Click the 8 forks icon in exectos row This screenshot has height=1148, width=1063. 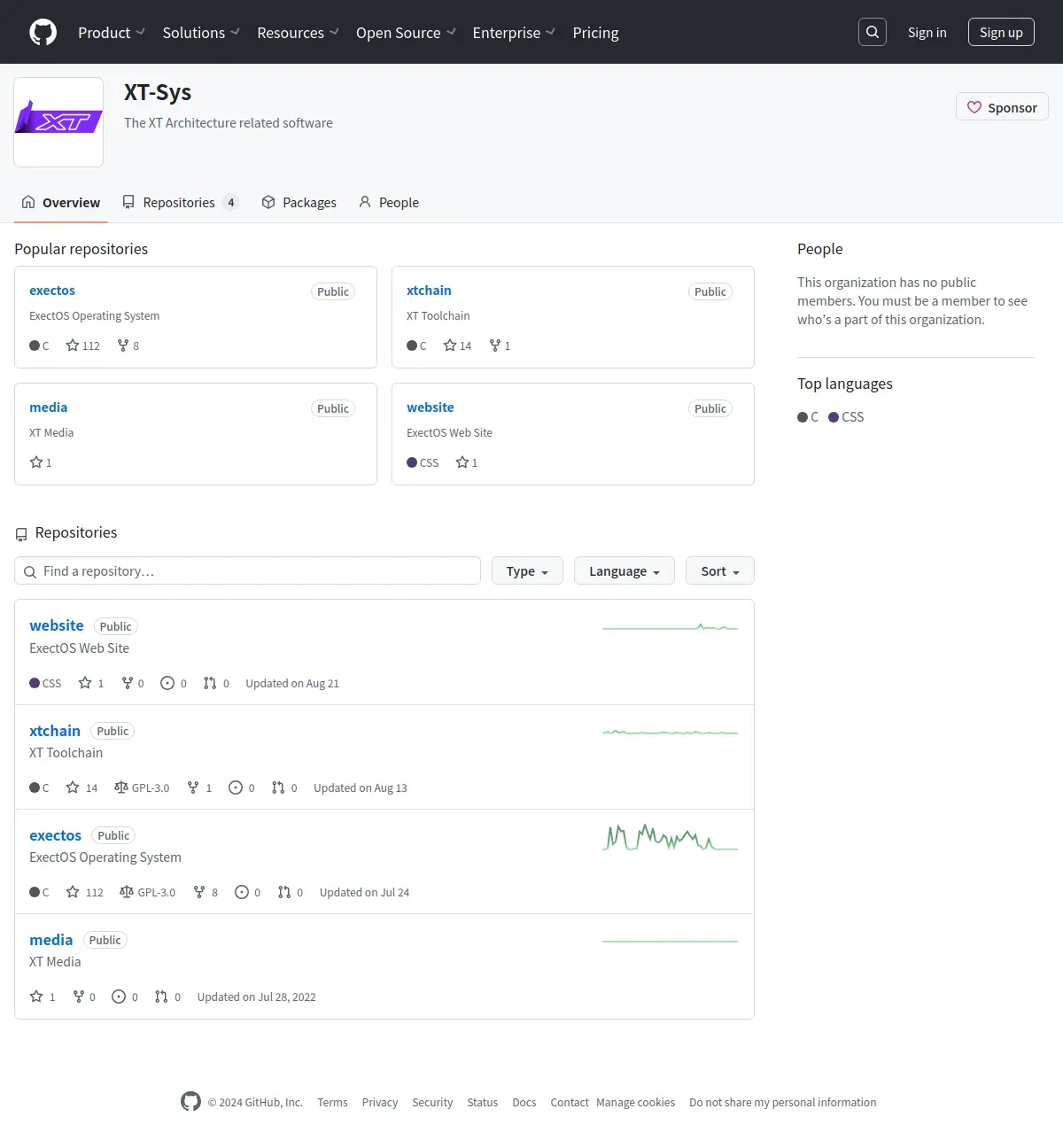(199, 892)
